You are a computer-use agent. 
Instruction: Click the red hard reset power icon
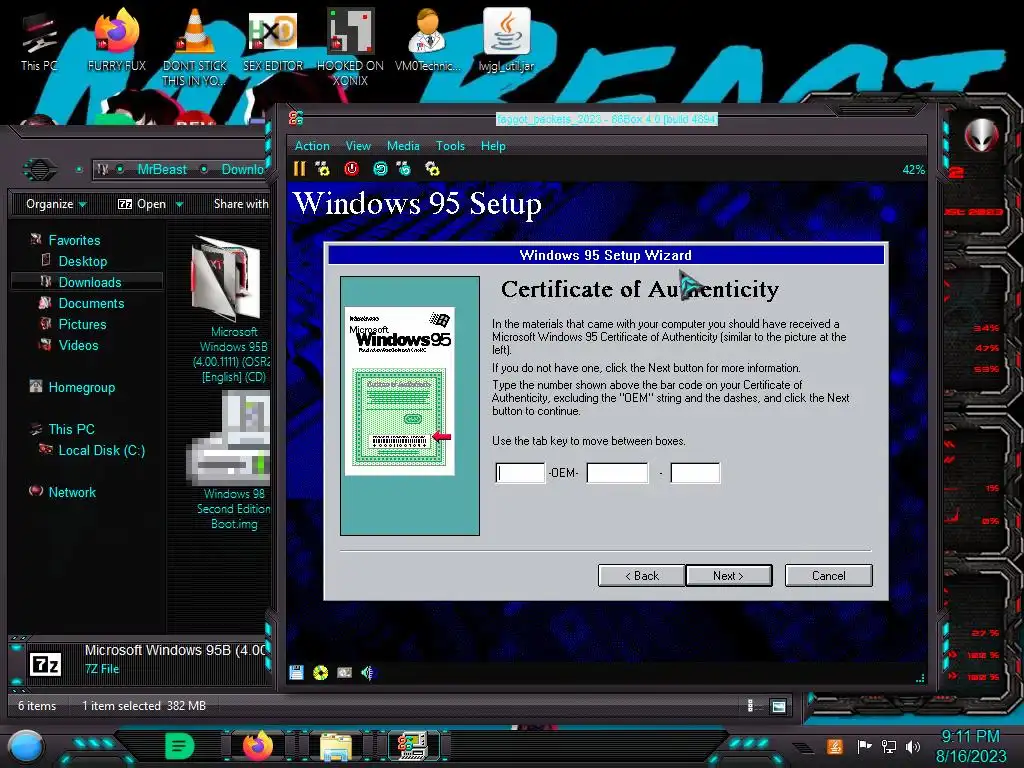351,169
